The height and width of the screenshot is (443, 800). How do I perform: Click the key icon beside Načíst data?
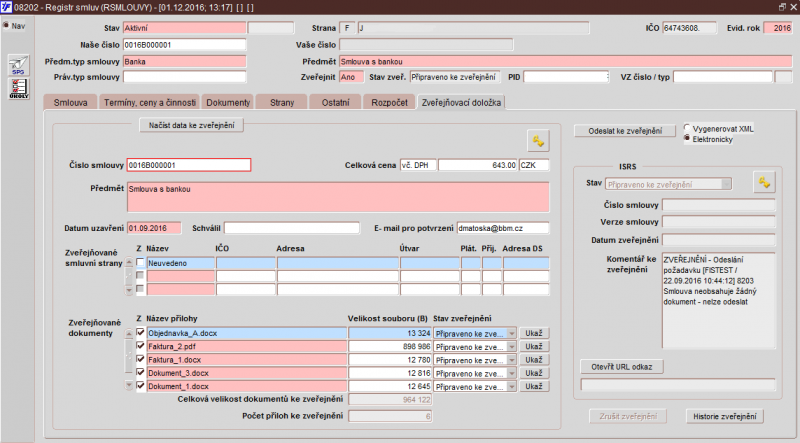(538, 141)
